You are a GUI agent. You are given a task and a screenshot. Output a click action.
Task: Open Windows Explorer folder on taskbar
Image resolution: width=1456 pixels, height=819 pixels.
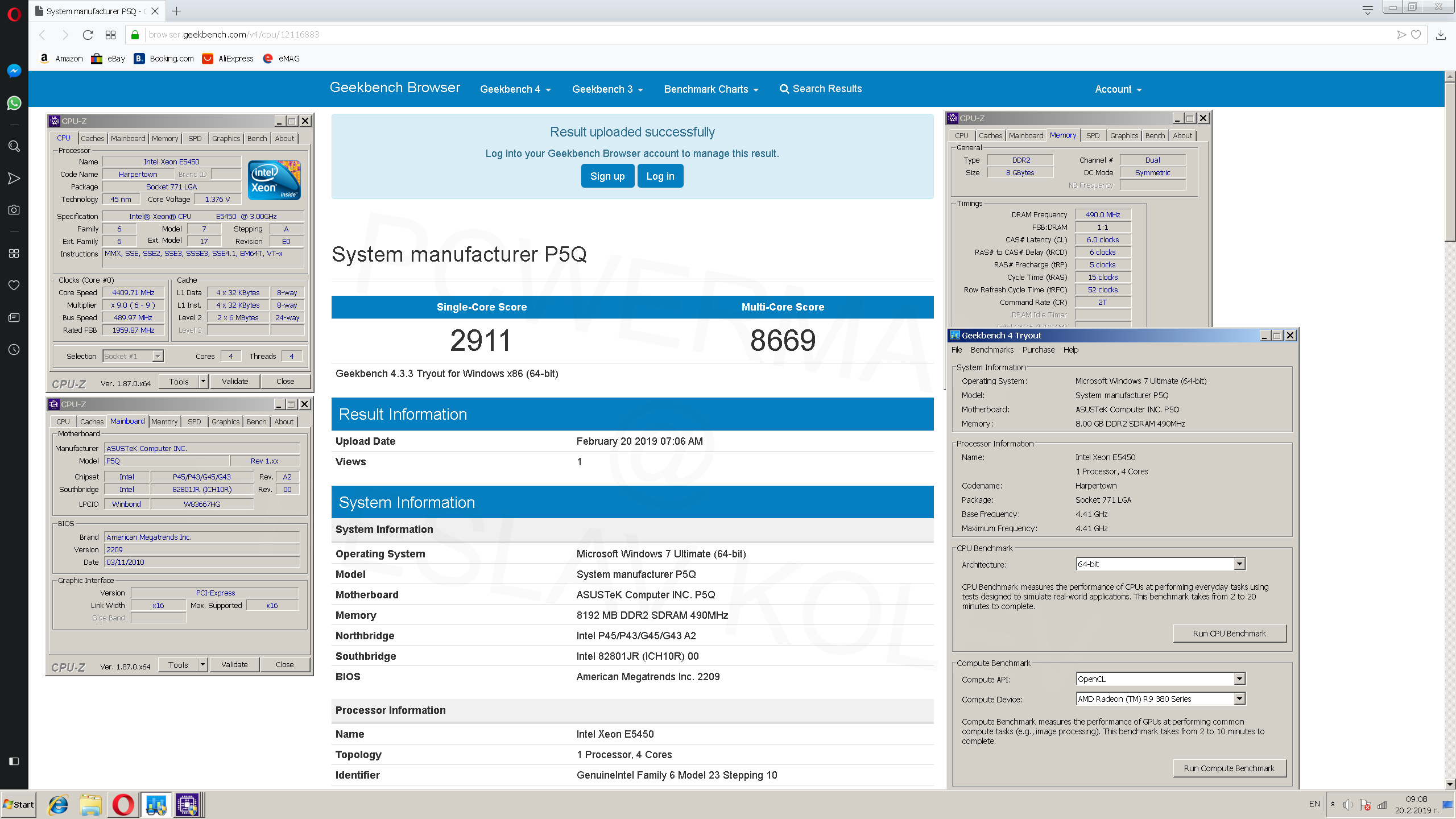[90, 805]
